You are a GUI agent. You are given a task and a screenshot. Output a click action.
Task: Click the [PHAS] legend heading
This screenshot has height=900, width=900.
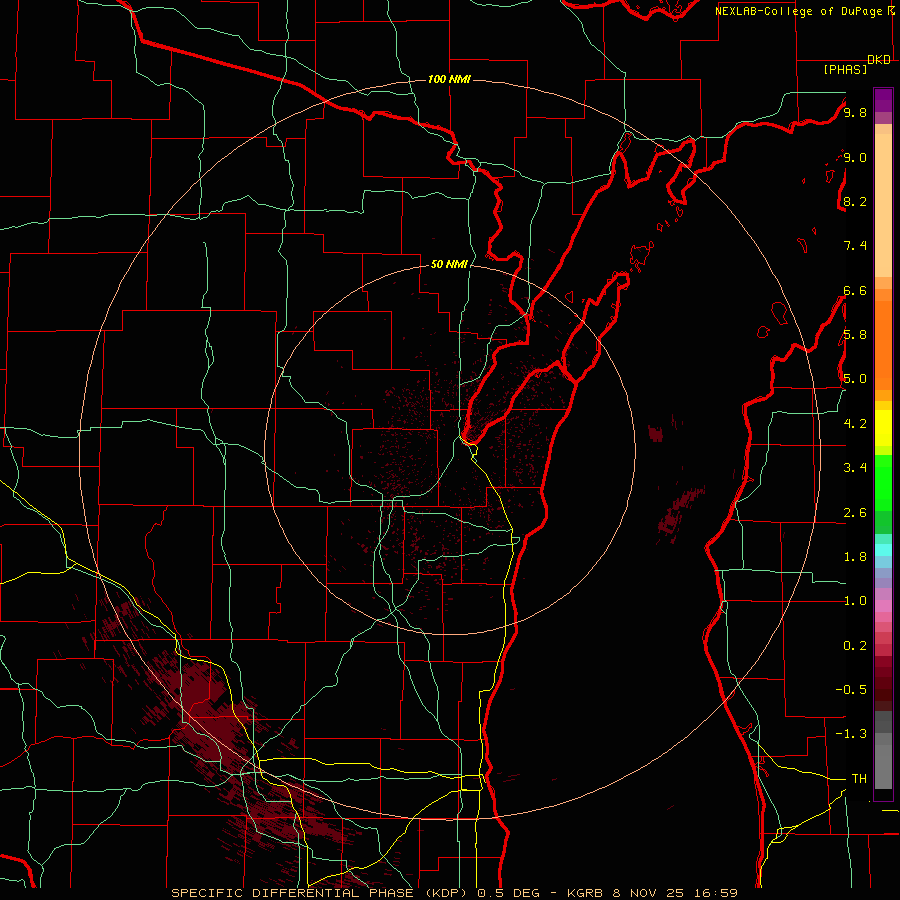click(845, 70)
